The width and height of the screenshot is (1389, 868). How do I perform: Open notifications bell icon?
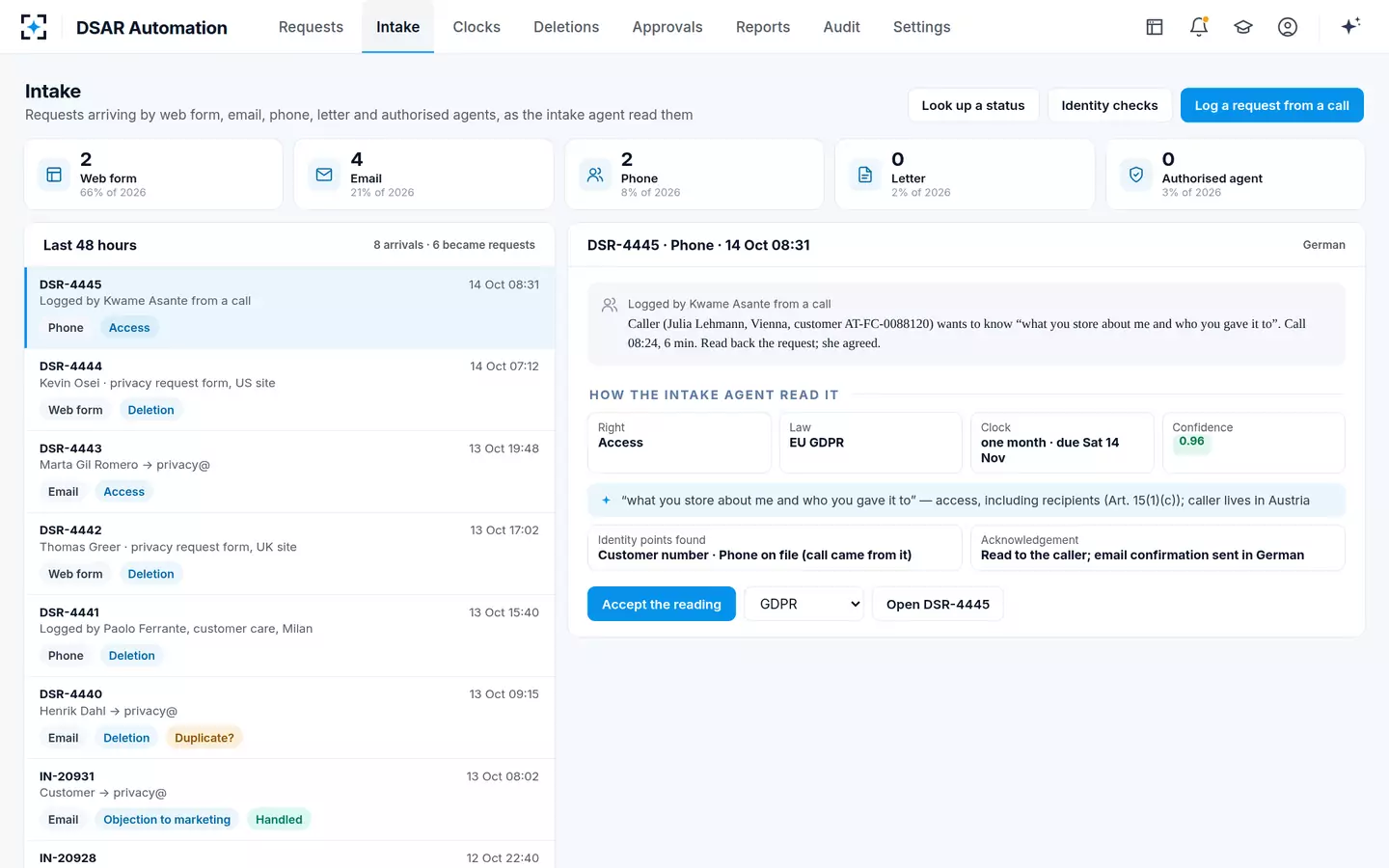[1199, 27]
